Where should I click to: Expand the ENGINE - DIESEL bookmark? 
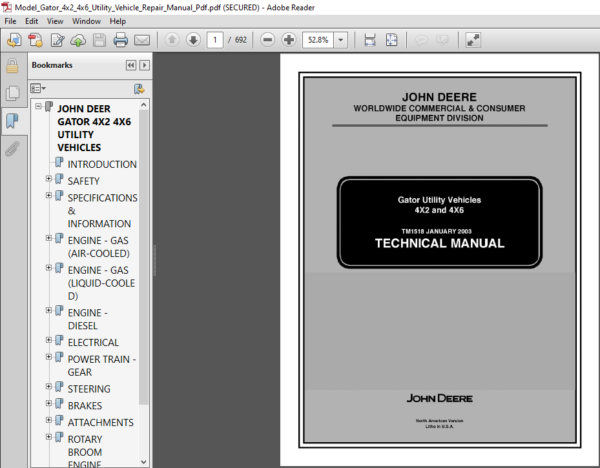pos(49,310)
